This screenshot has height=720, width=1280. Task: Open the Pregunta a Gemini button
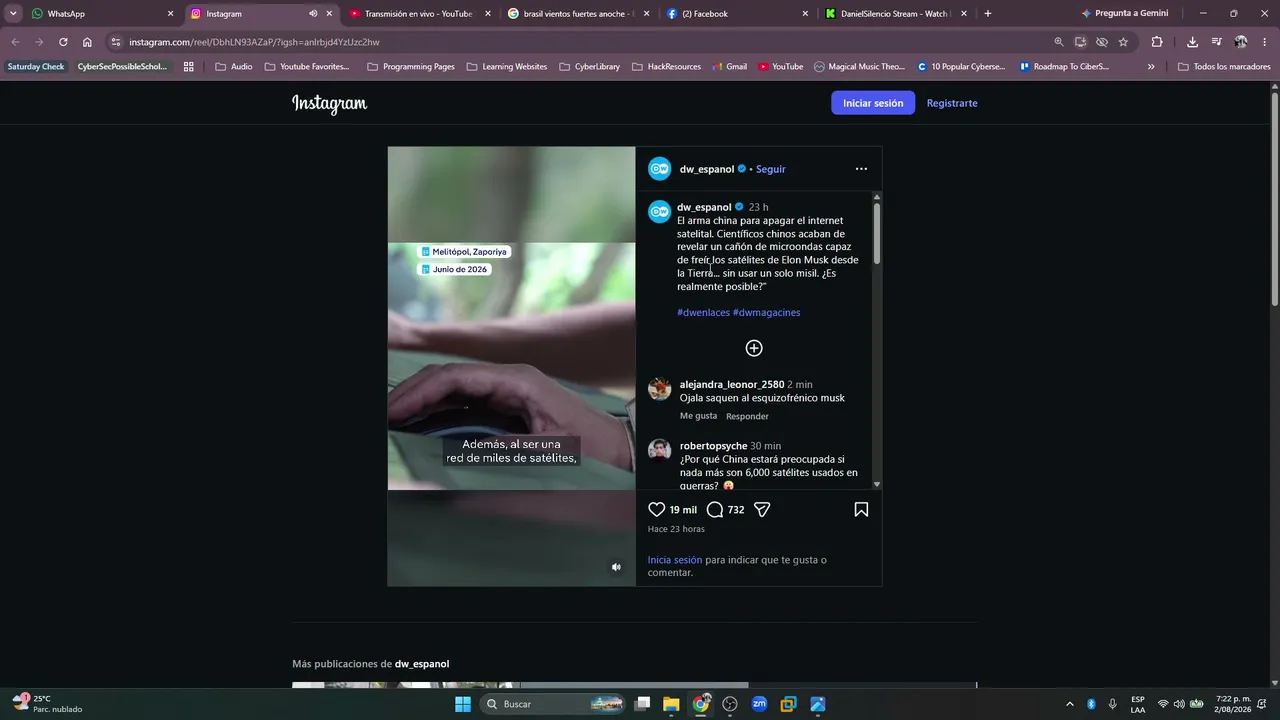1125,14
